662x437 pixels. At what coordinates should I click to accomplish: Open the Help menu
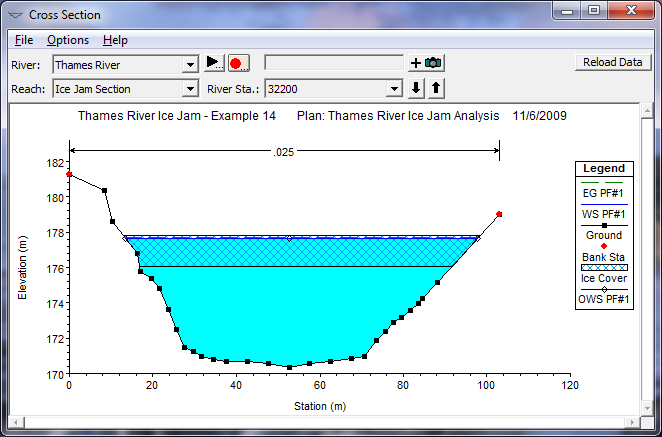(x=115, y=40)
